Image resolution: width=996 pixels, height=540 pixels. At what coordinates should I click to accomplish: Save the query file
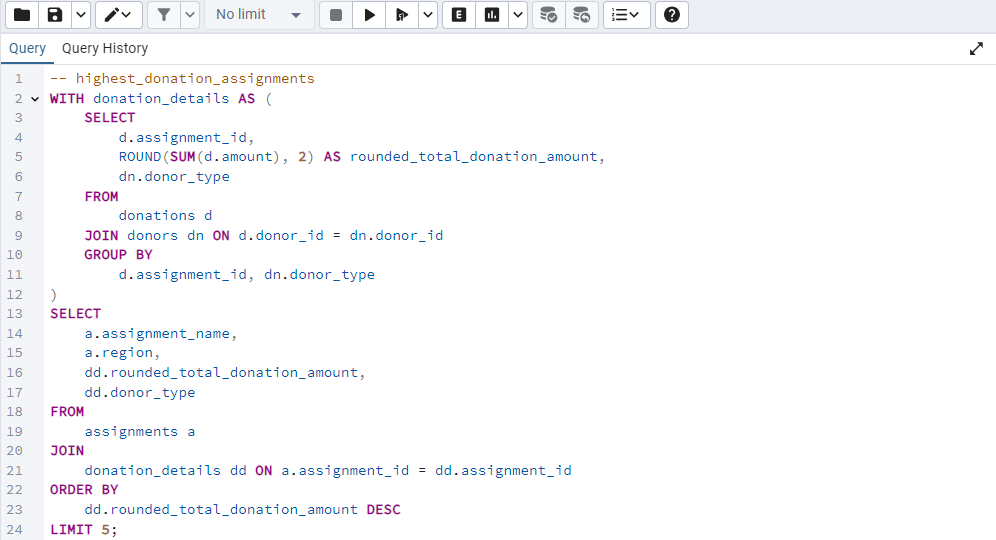click(x=55, y=15)
